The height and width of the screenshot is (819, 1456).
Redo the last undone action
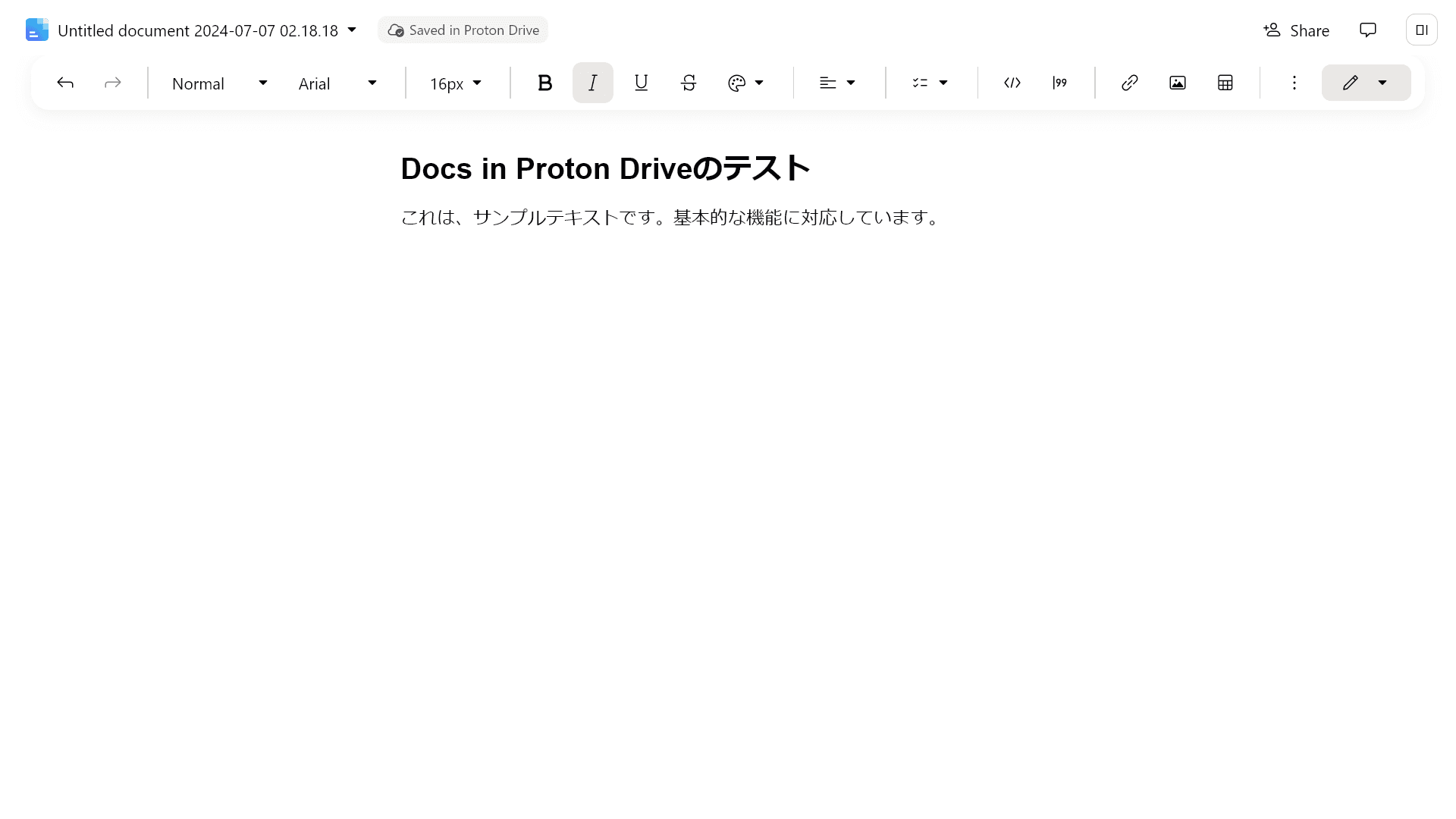coord(112,83)
